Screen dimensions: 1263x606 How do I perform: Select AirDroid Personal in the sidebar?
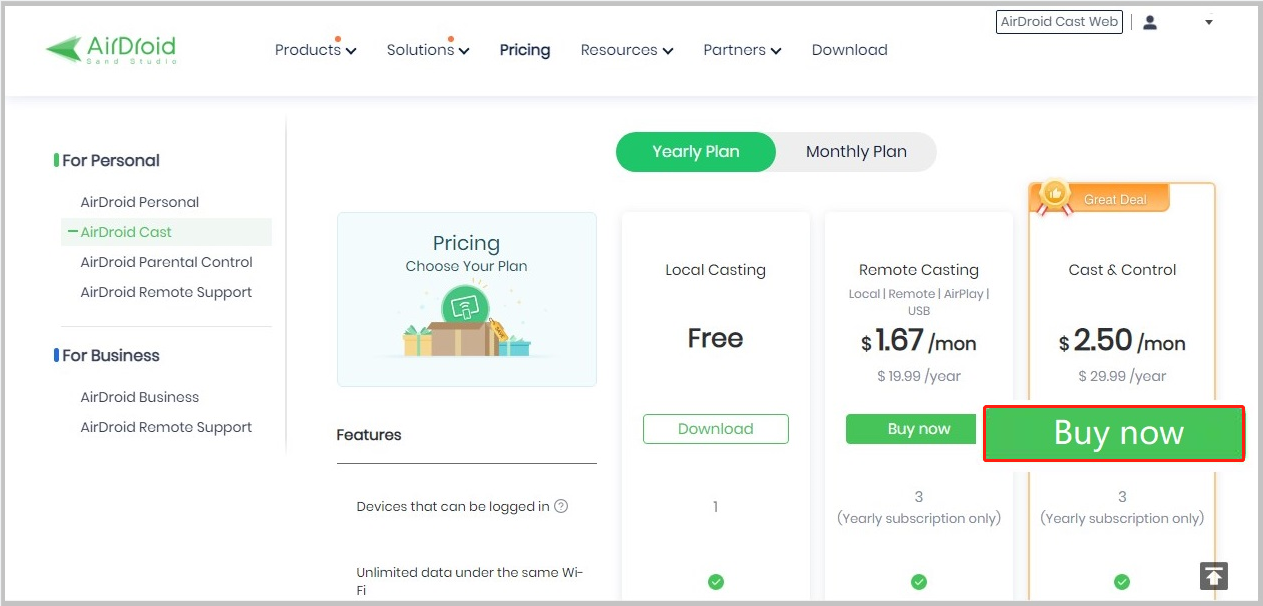click(x=140, y=202)
